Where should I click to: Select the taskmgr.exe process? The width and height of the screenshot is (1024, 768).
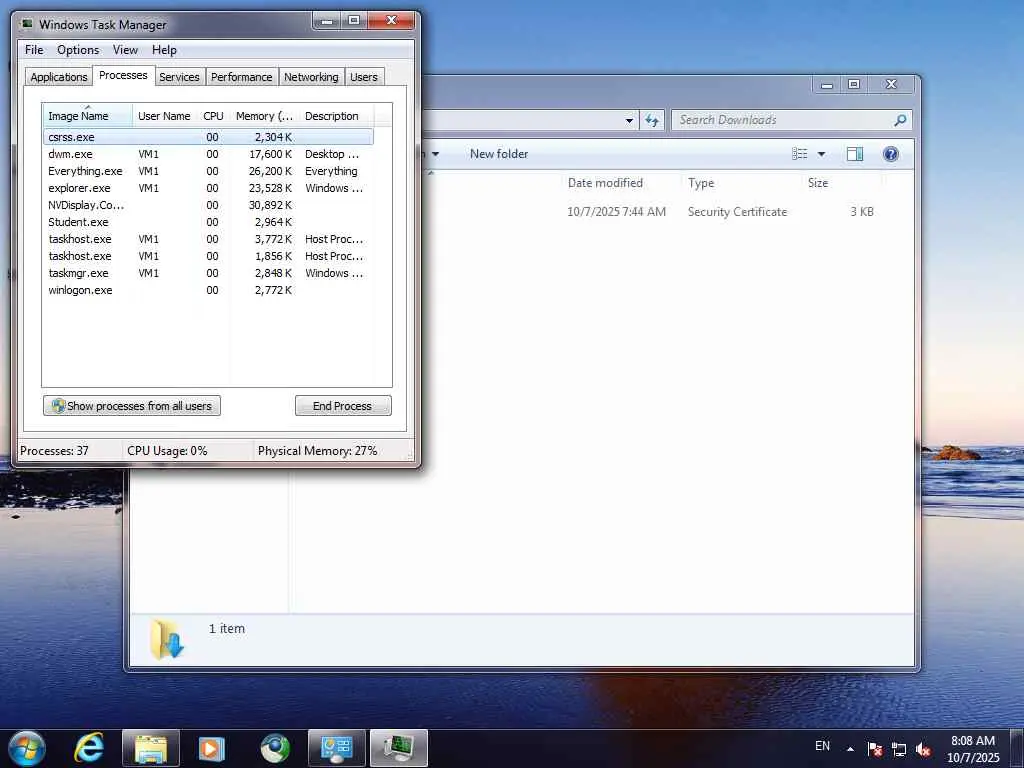coord(208,273)
